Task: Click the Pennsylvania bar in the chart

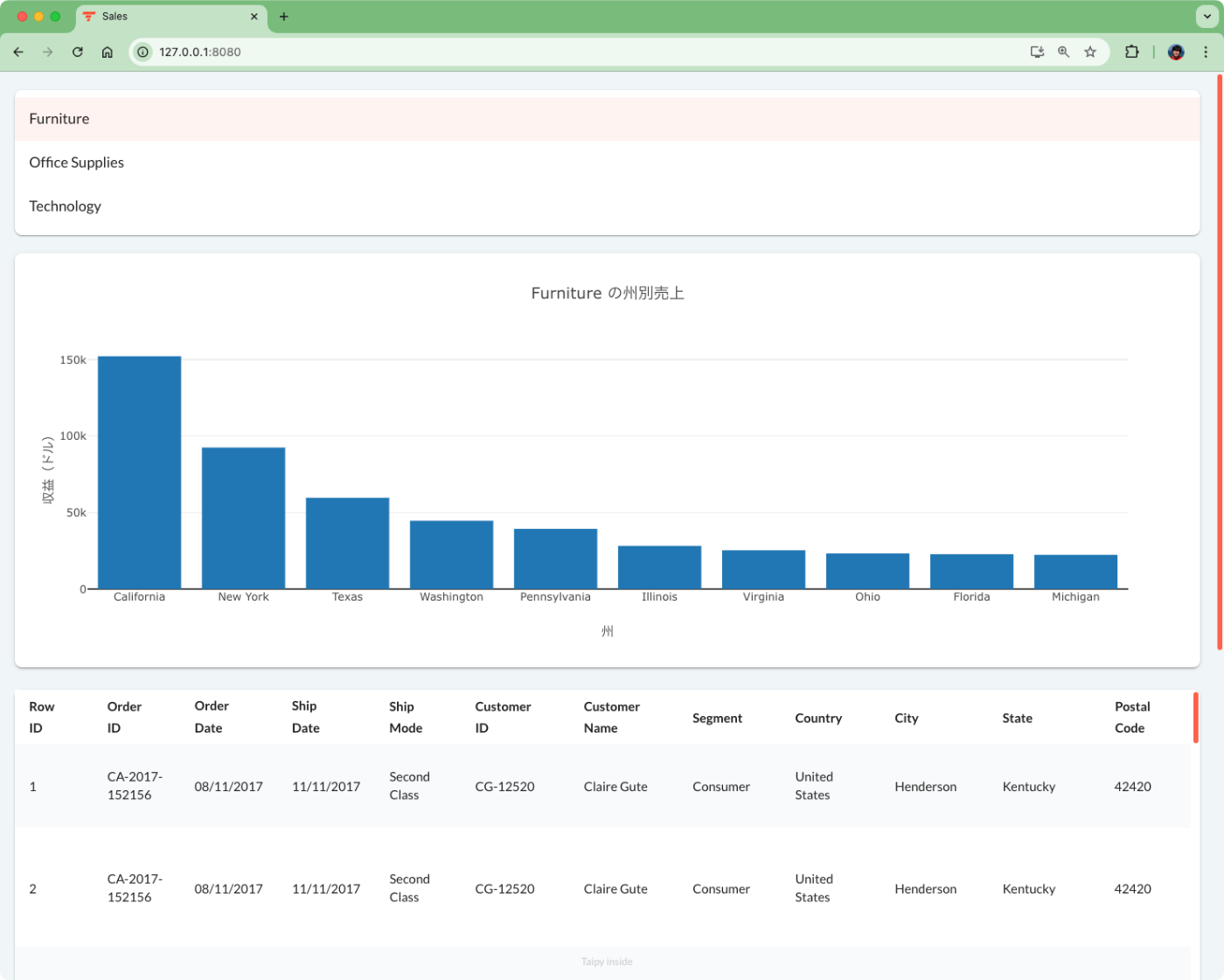Action: (x=555, y=559)
